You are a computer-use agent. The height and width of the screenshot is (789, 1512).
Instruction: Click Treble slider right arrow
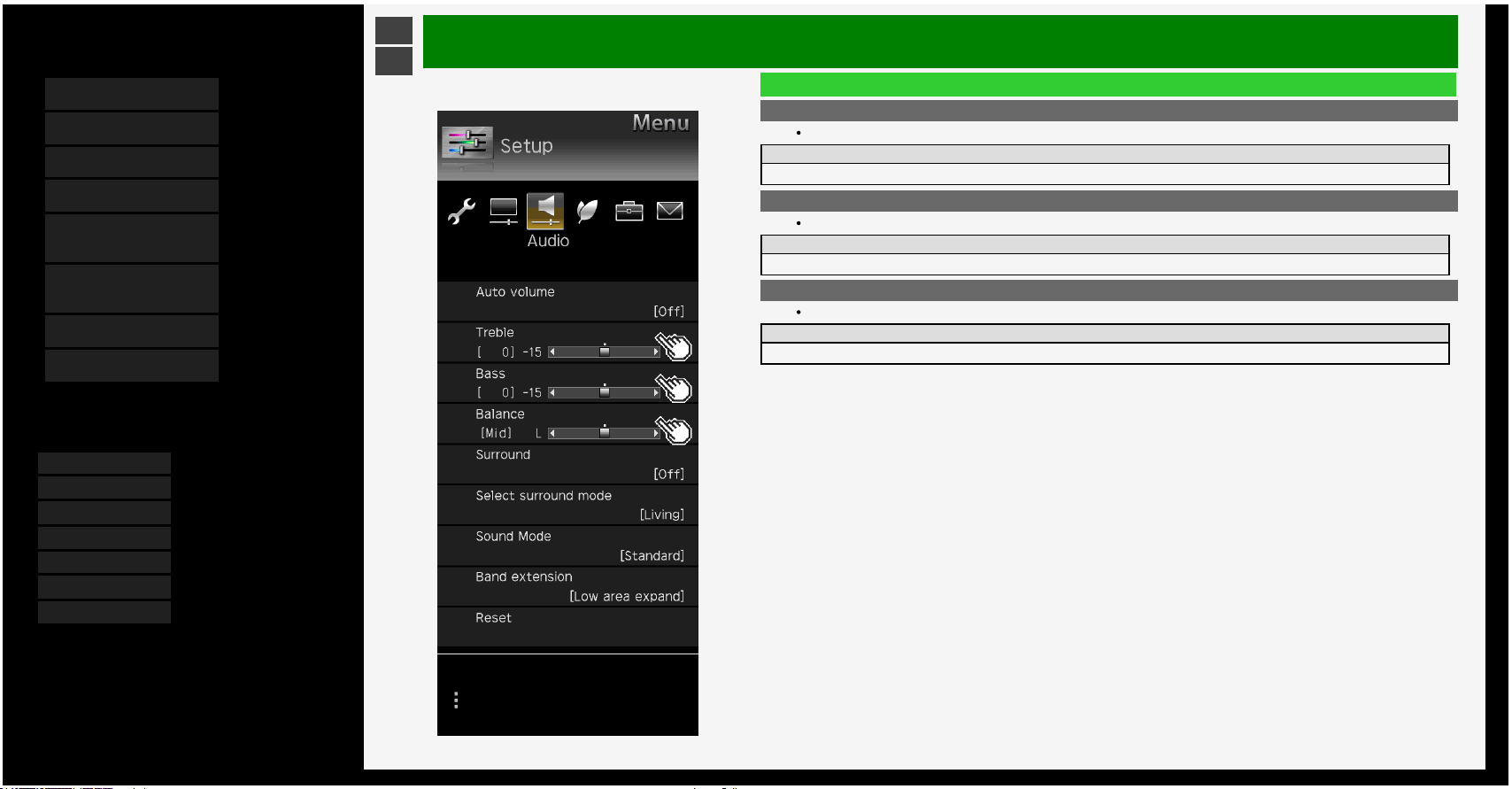tap(656, 352)
